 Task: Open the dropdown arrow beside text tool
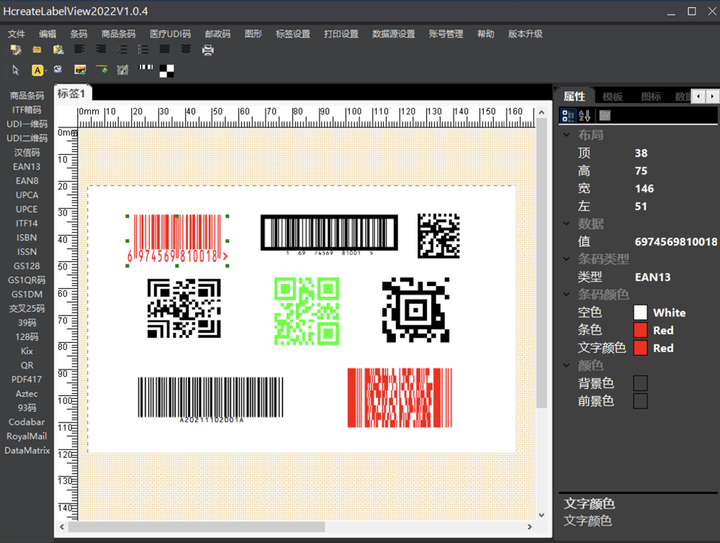click(46, 71)
